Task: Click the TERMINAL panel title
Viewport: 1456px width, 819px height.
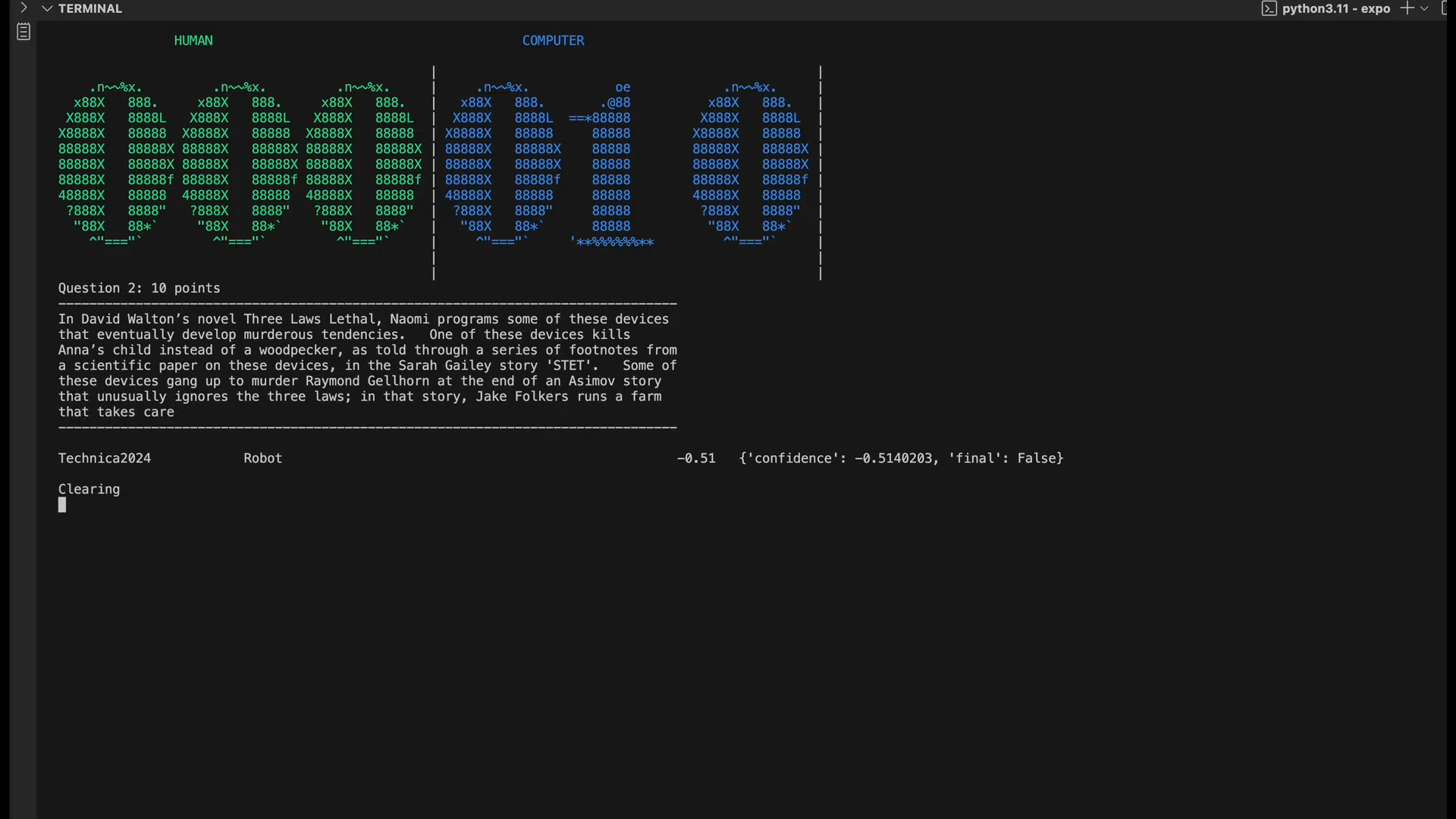Action: pos(89,8)
